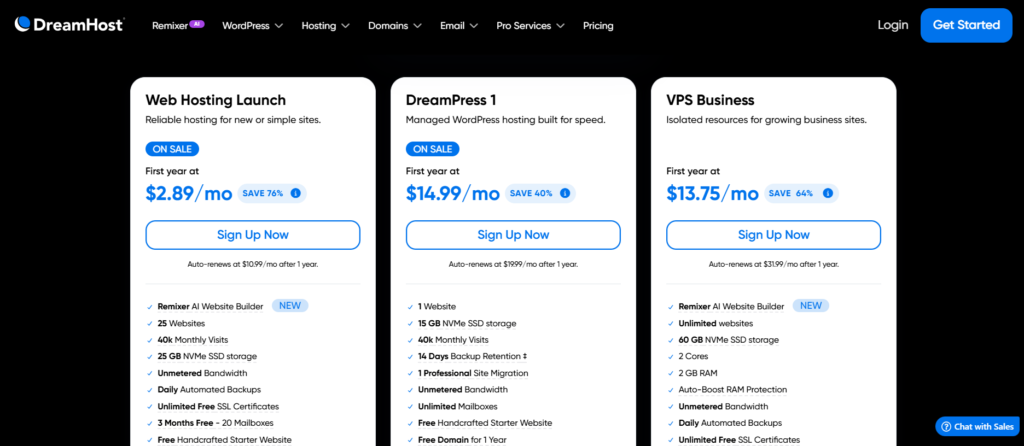Click '25 Websites' feature
Viewport: 1024px width, 446px height.
pos(182,323)
